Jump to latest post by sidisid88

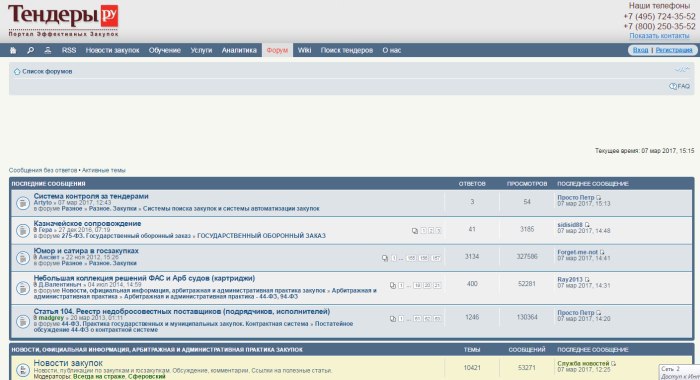pos(587,225)
